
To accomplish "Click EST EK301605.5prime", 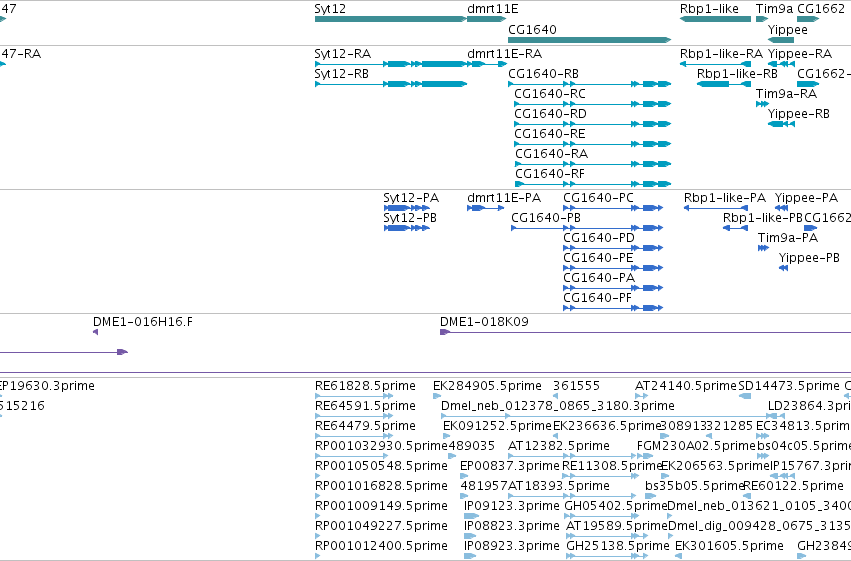I will point(678,556).
